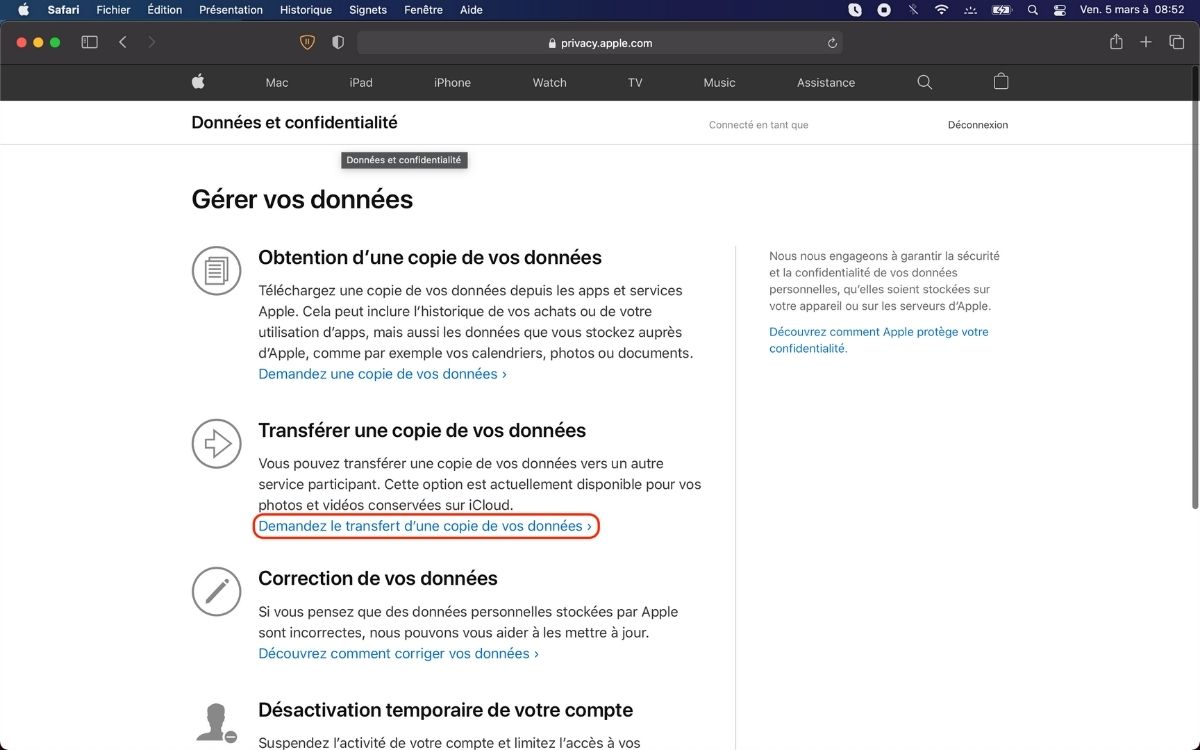Open the privacy report shield icon
The height and width of the screenshot is (750, 1200).
tap(338, 42)
